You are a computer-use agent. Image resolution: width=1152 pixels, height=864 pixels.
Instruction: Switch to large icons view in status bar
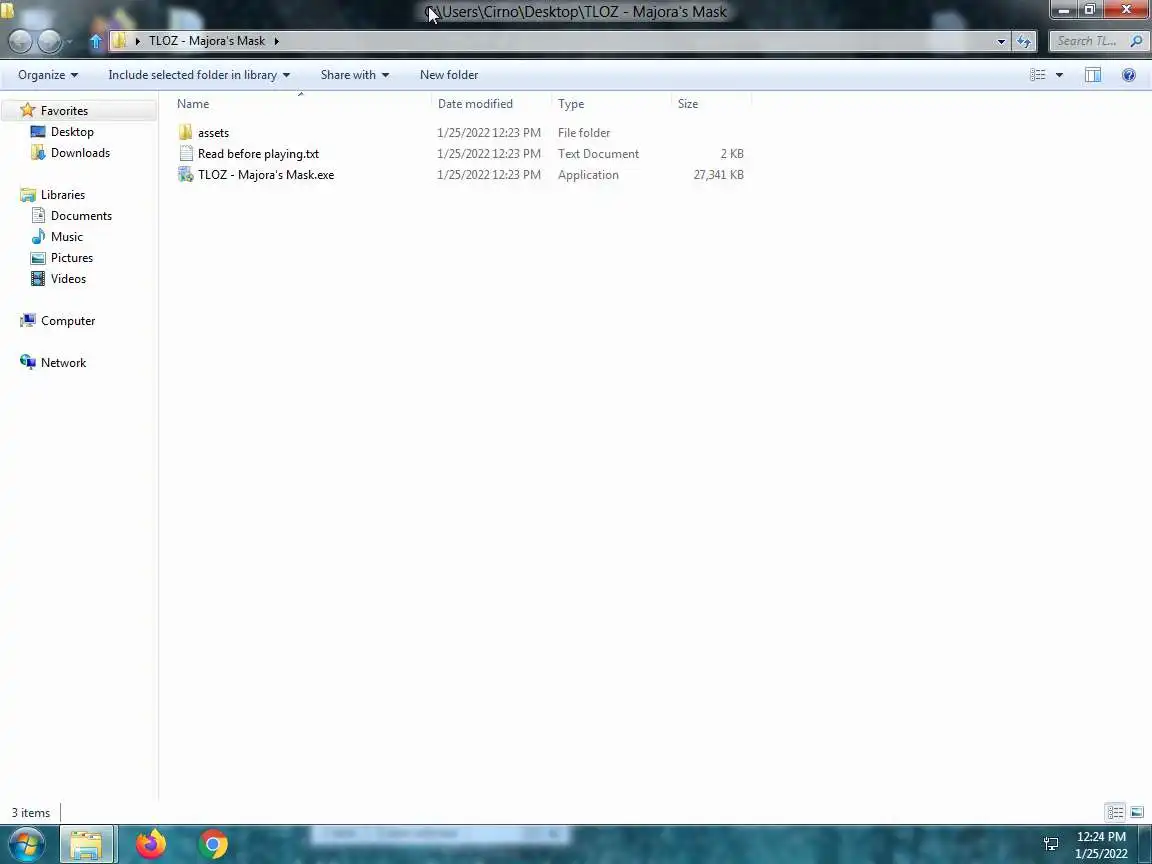[1137, 812]
